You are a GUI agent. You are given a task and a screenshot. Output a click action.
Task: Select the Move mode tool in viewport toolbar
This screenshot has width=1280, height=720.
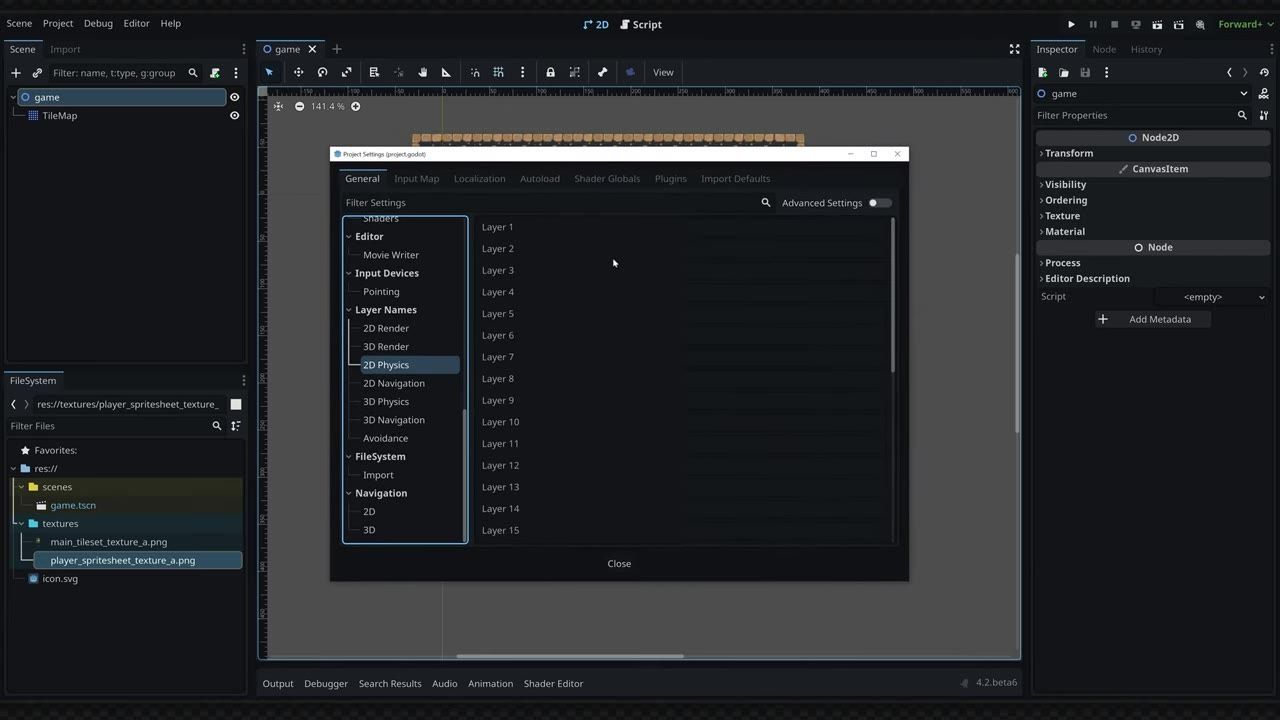[x=298, y=72]
